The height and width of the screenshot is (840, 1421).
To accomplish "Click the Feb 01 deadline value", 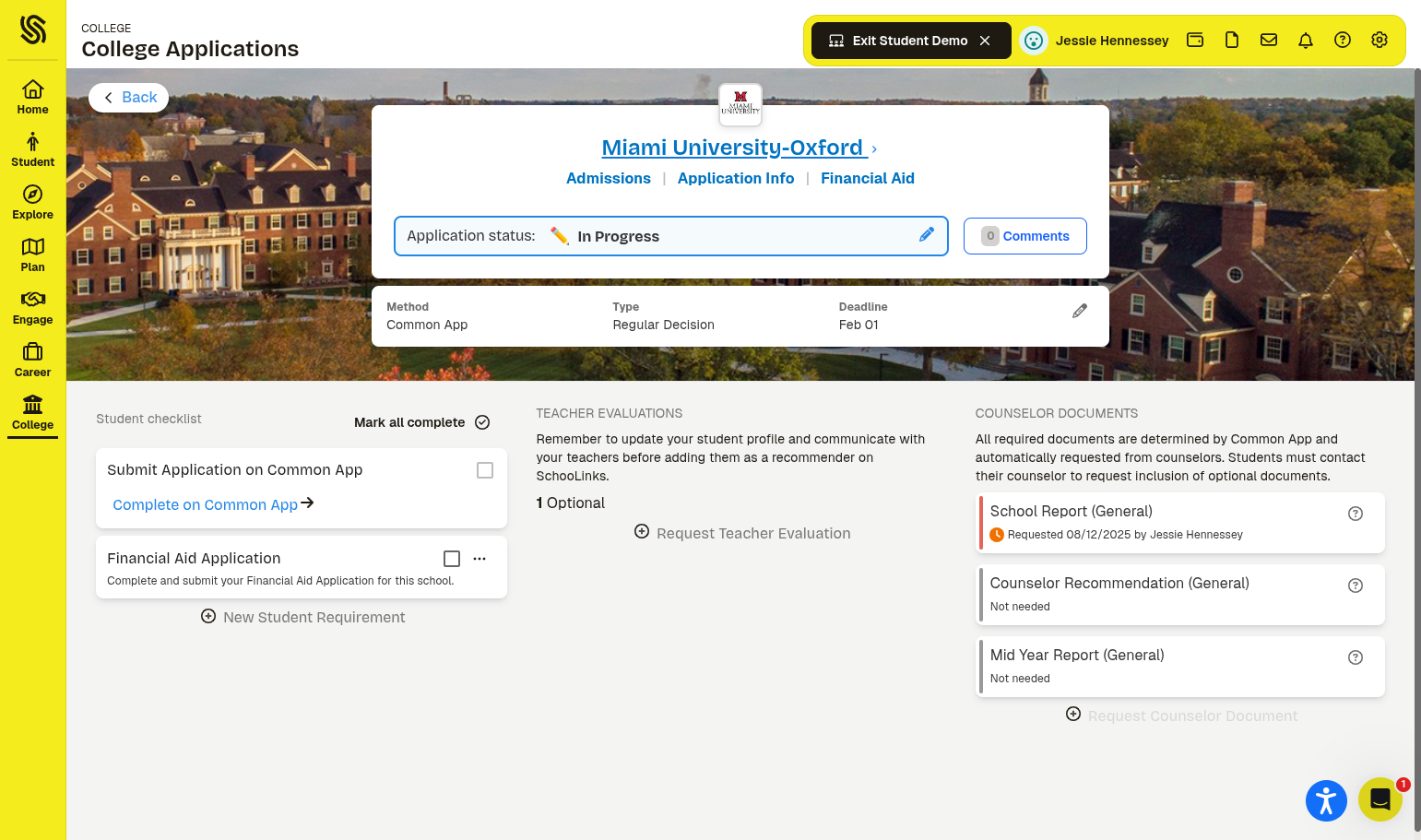I will [x=859, y=325].
